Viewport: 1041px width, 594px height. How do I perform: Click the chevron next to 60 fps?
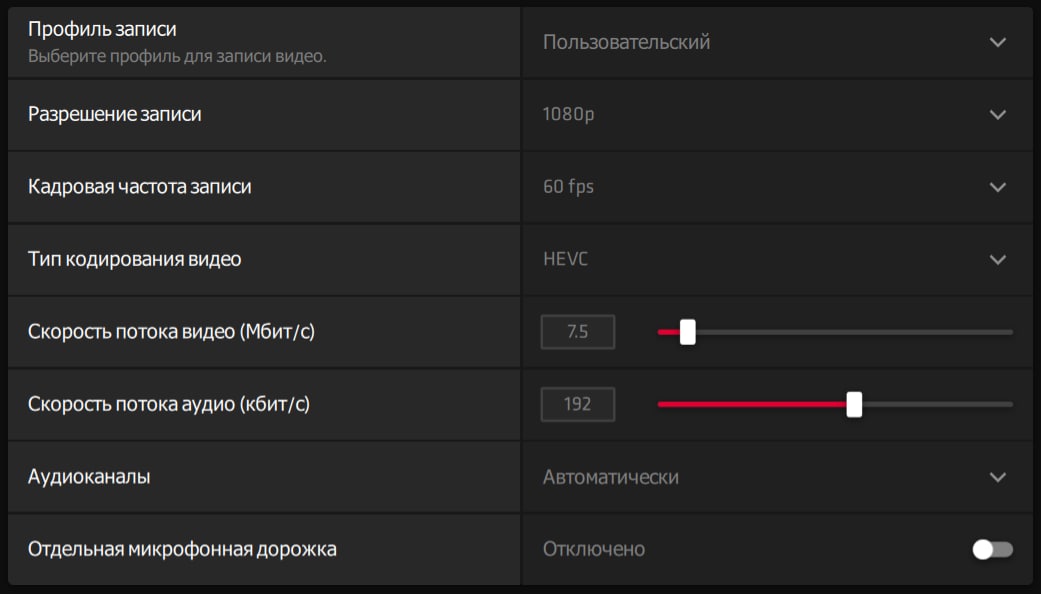click(997, 187)
